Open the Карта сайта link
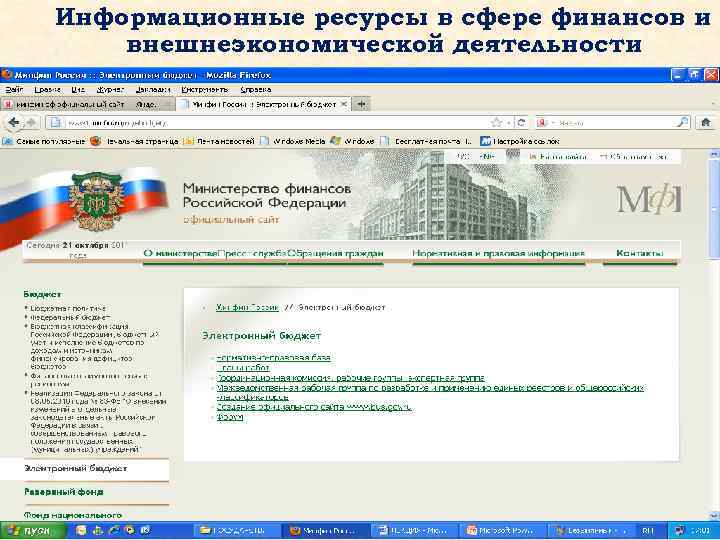 click(x=559, y=157)
